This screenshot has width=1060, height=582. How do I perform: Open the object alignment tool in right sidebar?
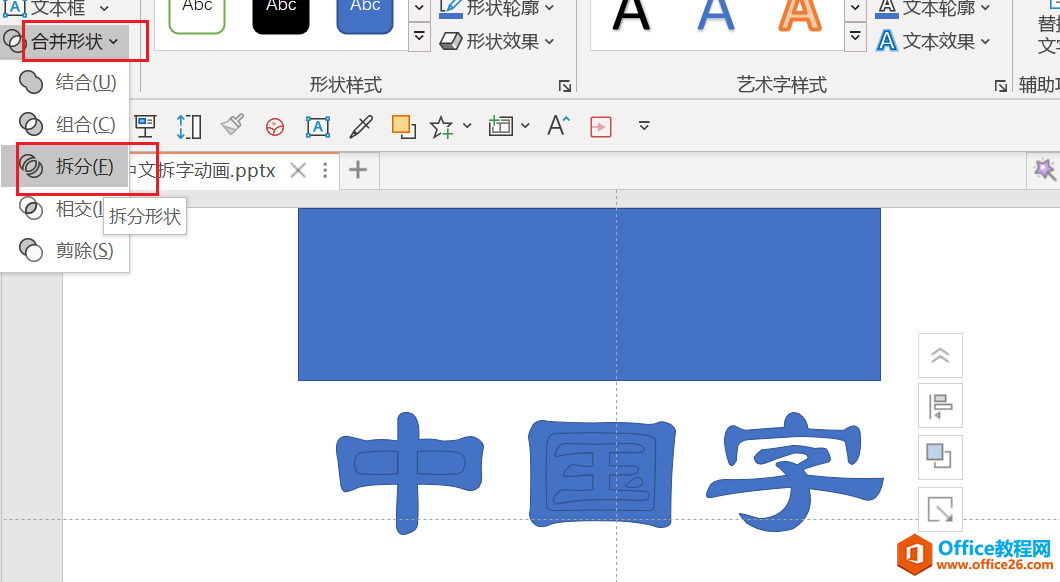coord(939,405)
